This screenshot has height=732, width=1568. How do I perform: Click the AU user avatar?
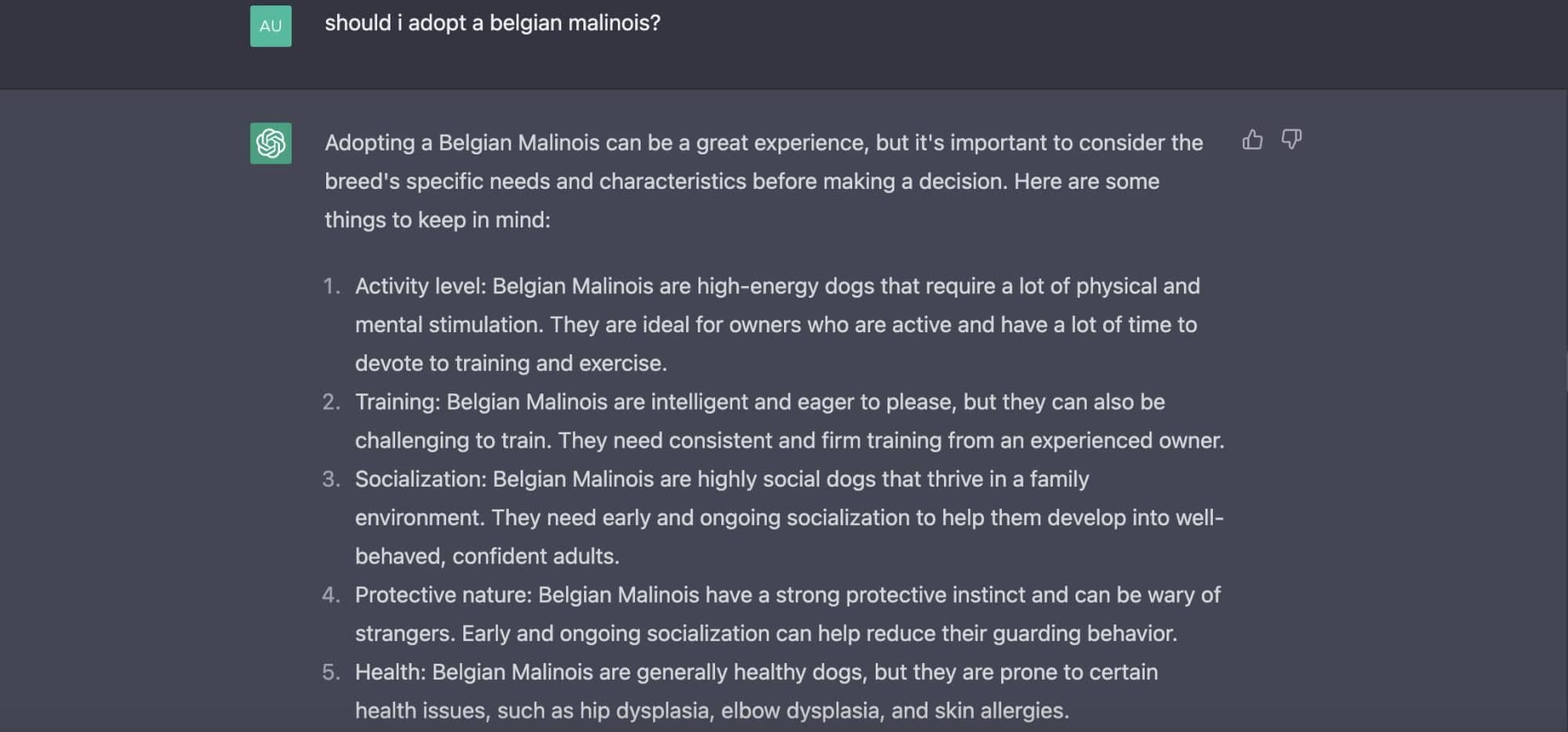[270, 26]
